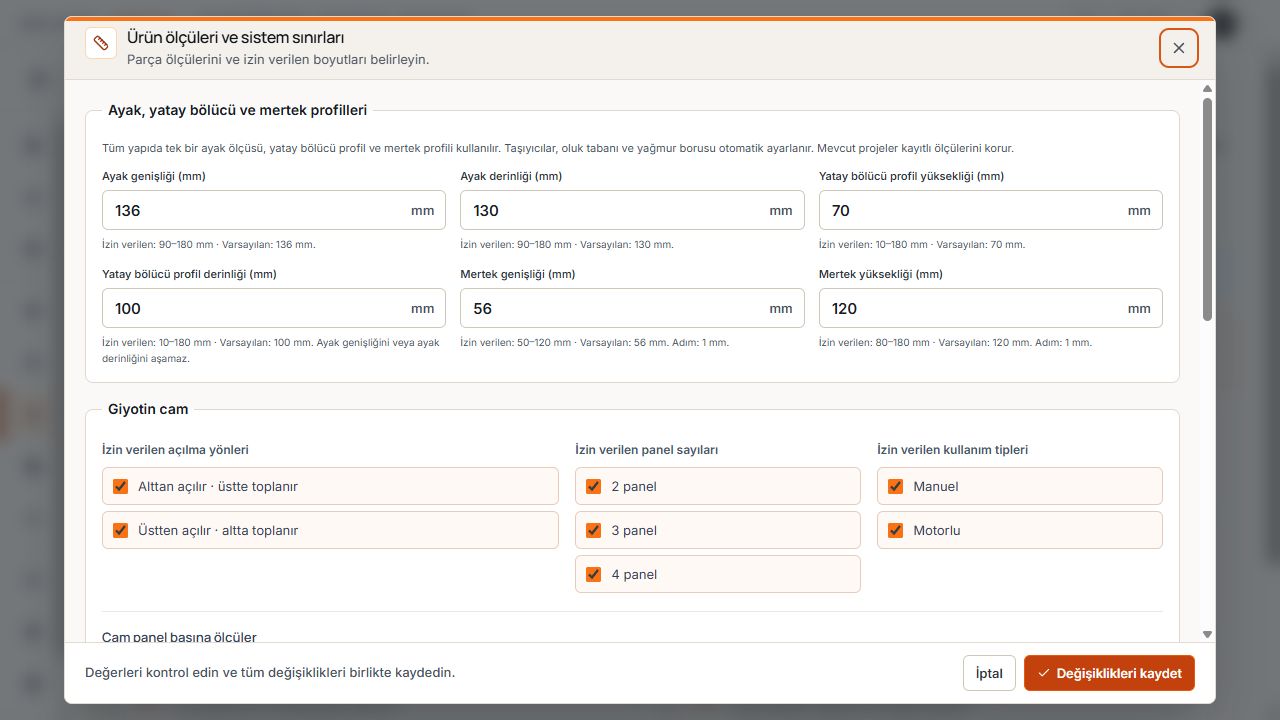Toggle Alttan açılır · üstte toplanır checkbox
The height and width of the screenshot is (720, 1280).
tap(121, 486)
